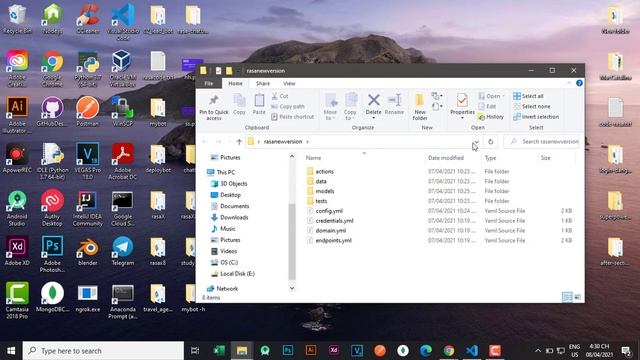Select Music in the navigation pane
This screenshot has width=640, height=360.
click(223, 229)
